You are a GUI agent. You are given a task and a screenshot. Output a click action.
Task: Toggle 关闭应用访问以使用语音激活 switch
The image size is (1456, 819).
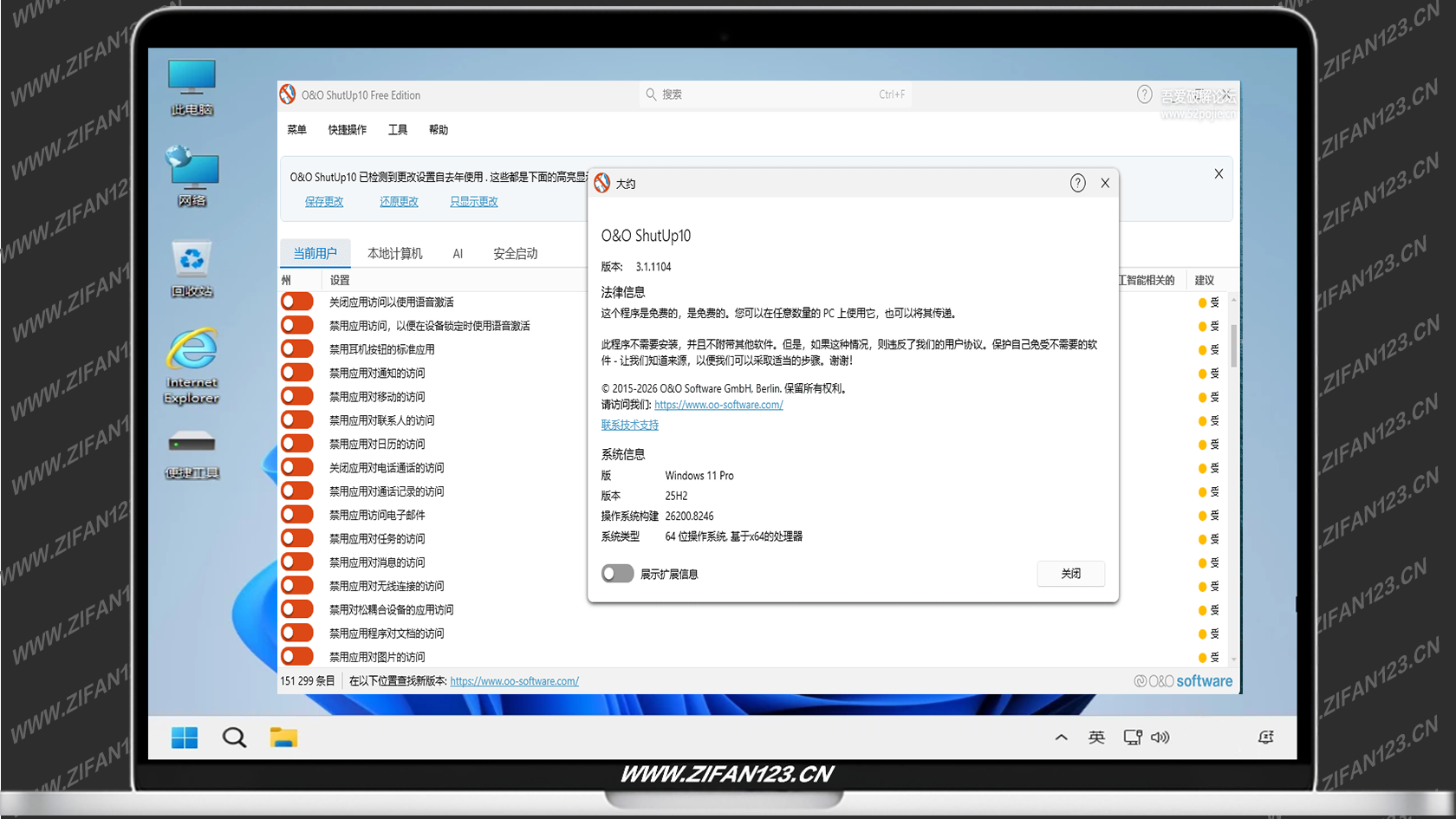click(296, 302)
